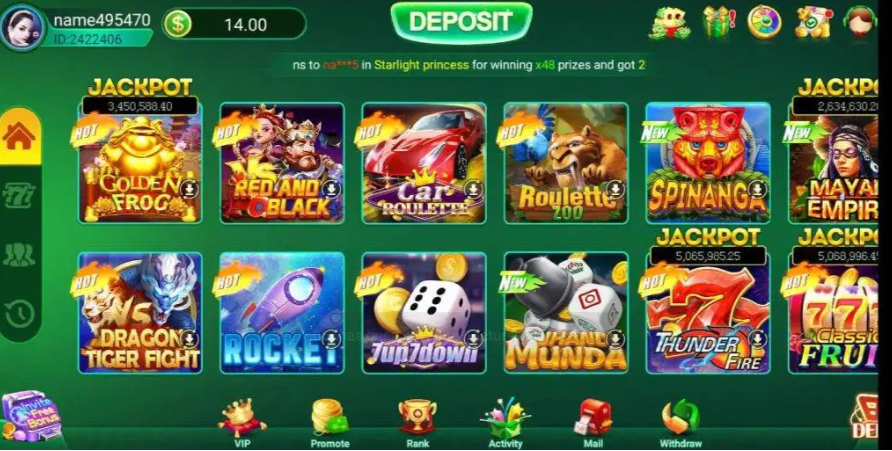The image size is (892, 451).
Task: Click the dollar balance 14.00 display
Action: point(234,24)
